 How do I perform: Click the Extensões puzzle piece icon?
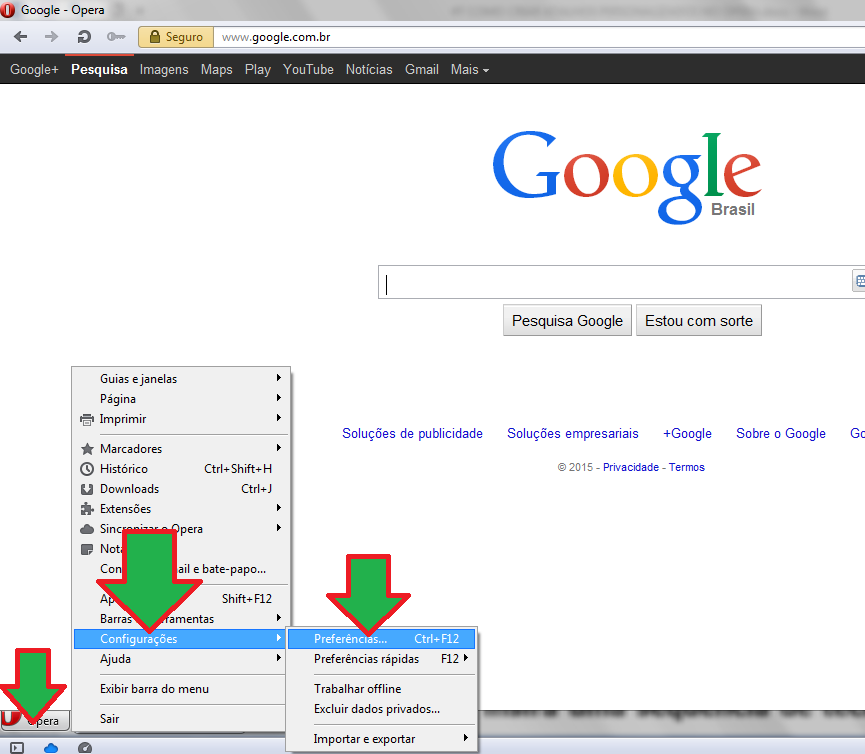click(89, 508)
